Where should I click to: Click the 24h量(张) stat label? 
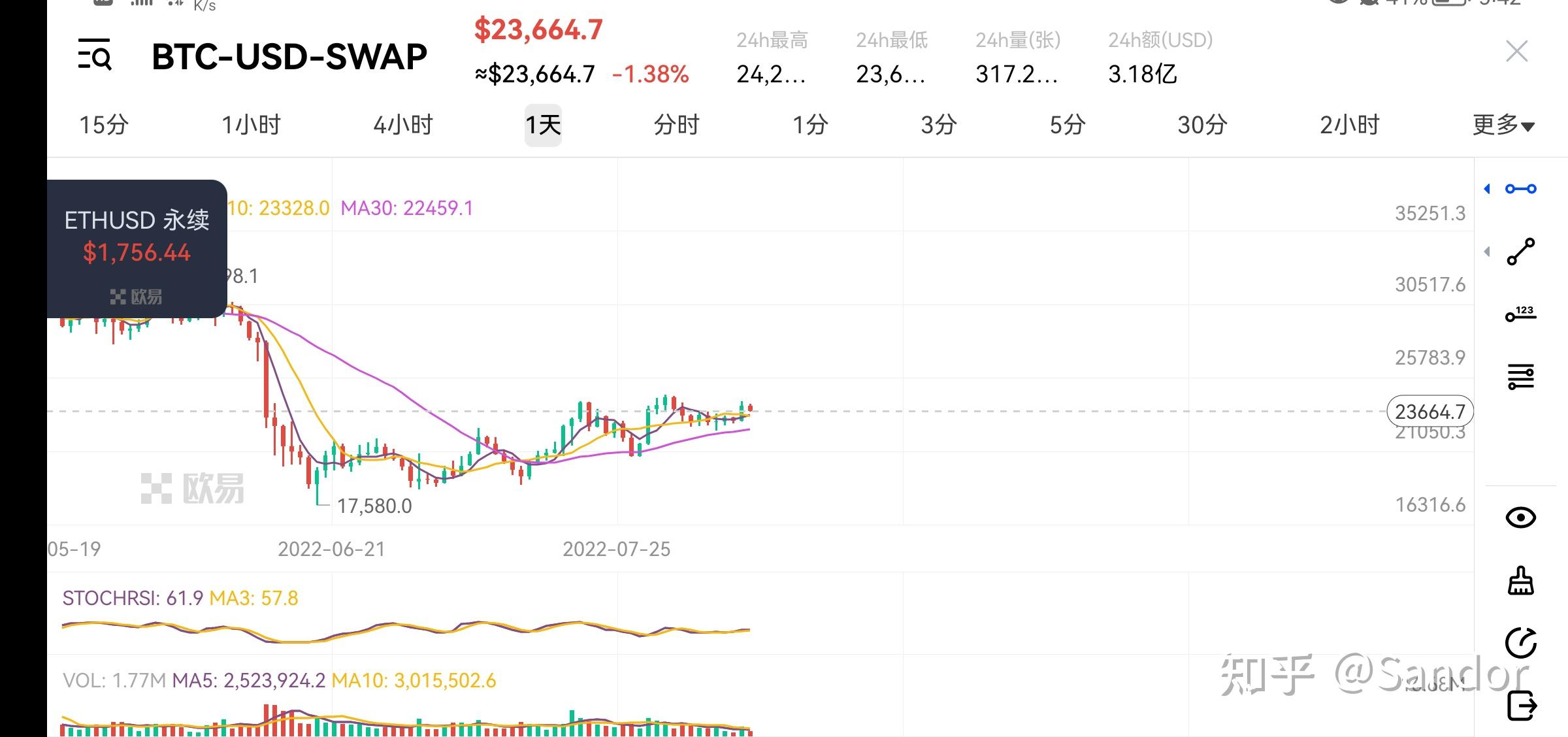[x=1018, y=41]
